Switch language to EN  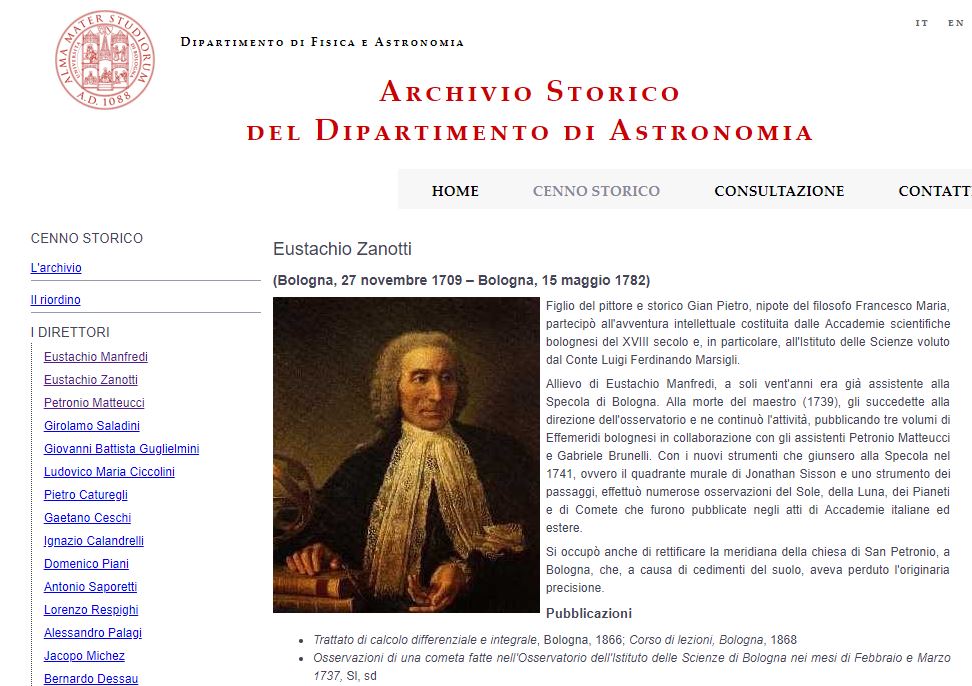[955, 23]
